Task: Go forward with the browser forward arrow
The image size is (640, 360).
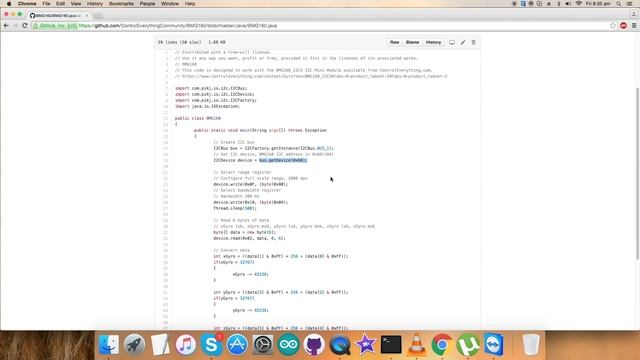Action: (x=16, y=26)
